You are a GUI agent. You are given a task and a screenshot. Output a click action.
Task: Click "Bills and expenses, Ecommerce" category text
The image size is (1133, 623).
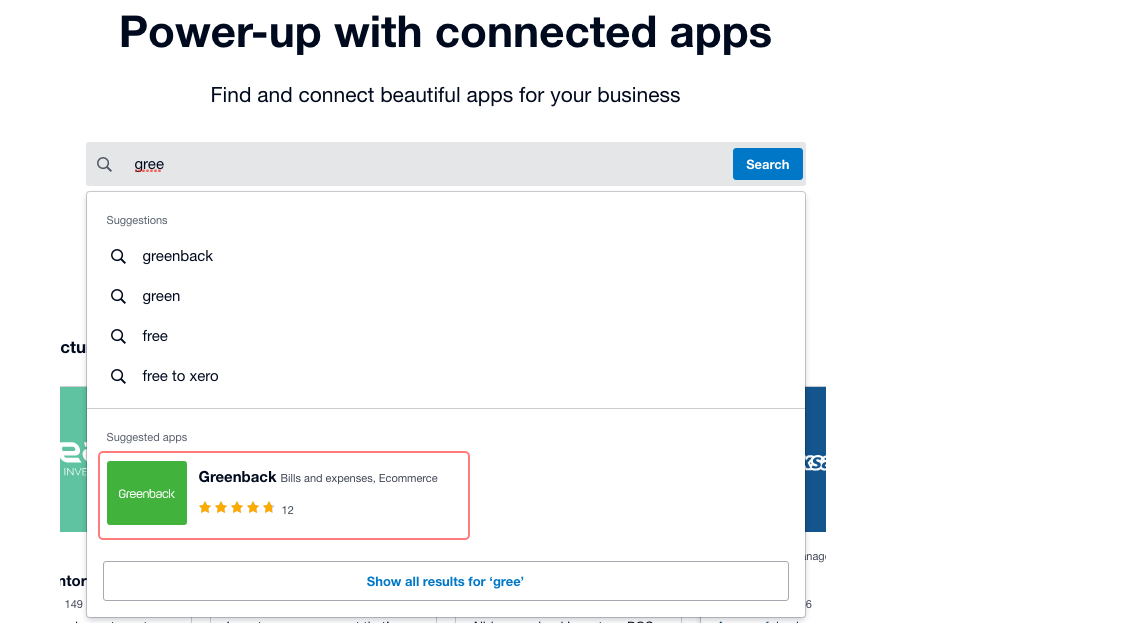(x=359, y=479)
